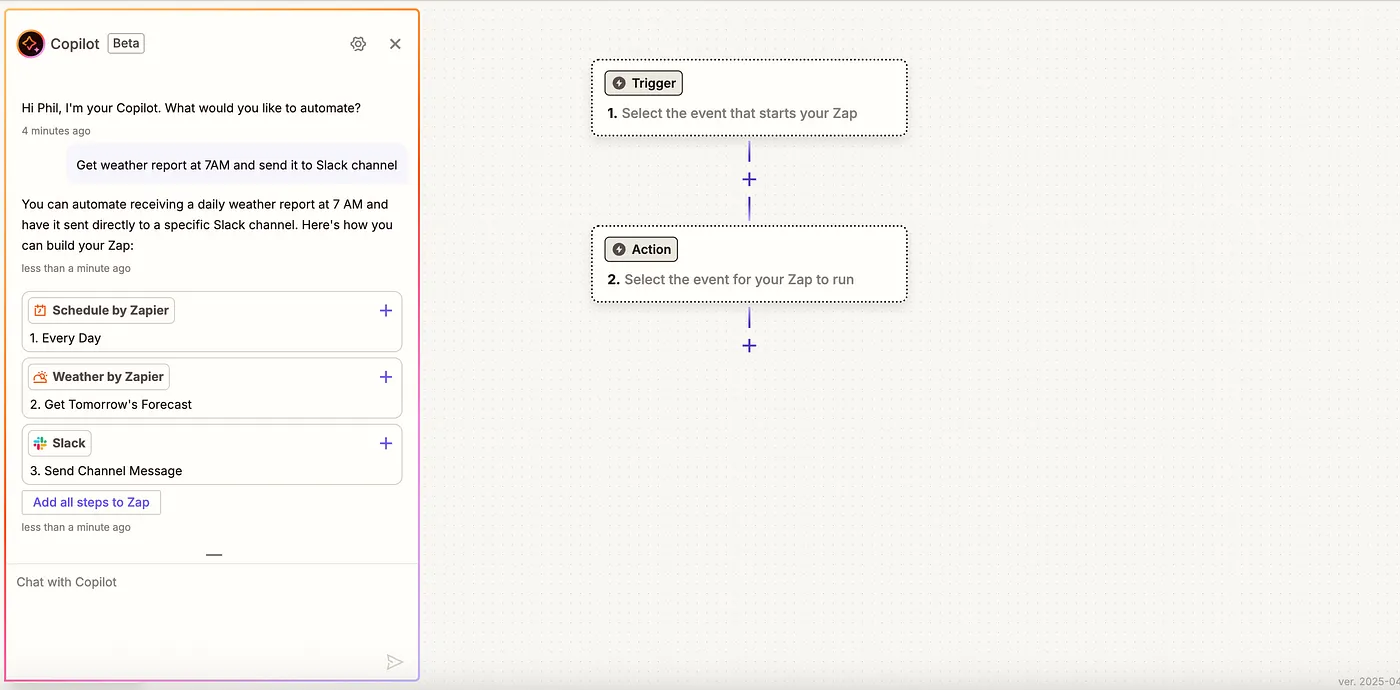Close the Copilot panel
Screen dimensions: 1400x690
coord(395,44)
